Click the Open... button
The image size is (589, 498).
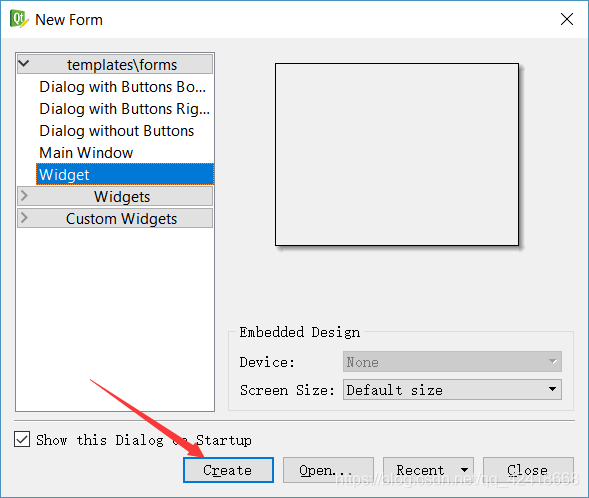tap(328, 470)
